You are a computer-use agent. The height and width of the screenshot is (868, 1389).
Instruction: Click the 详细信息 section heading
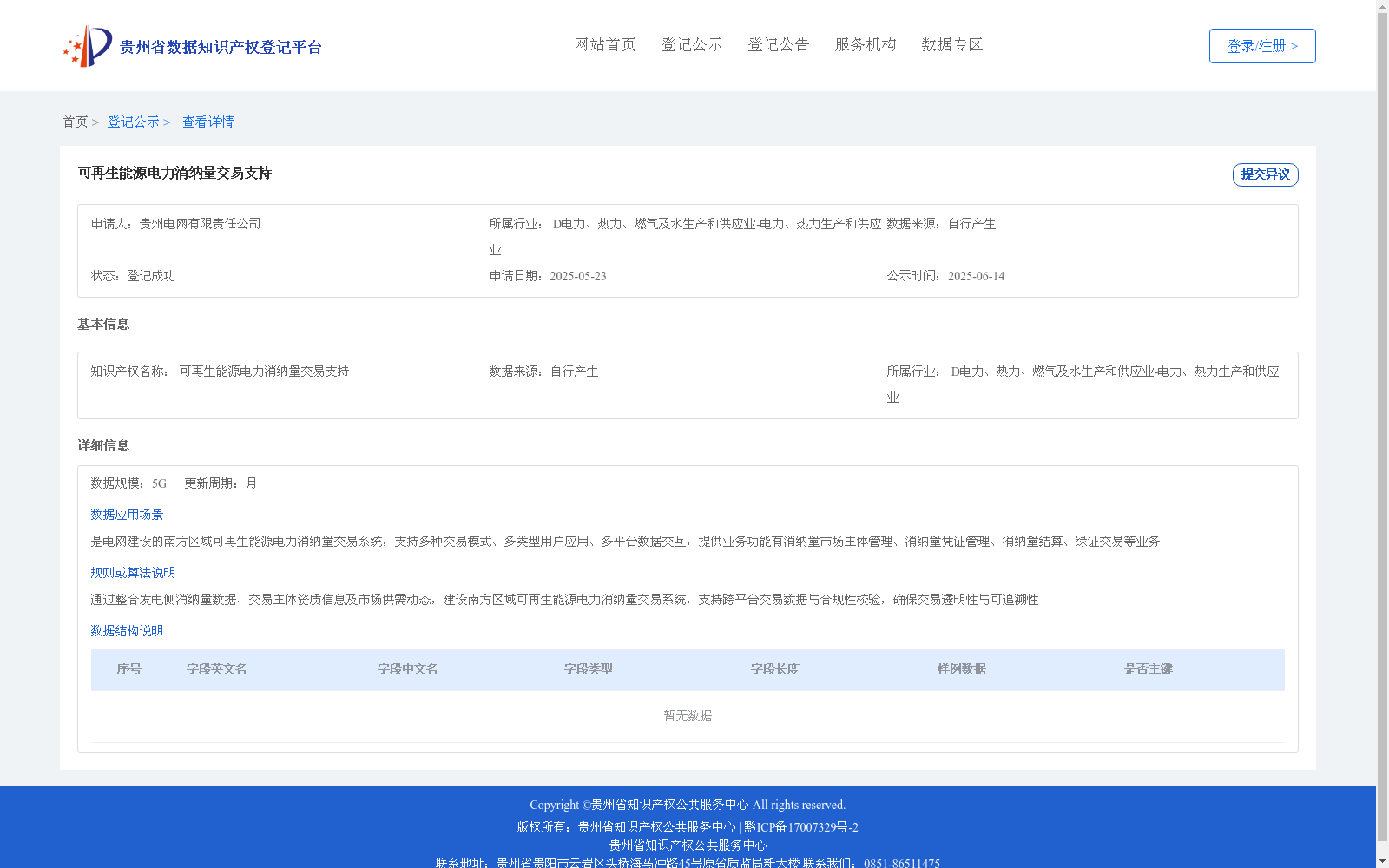[x=103, y=445]
